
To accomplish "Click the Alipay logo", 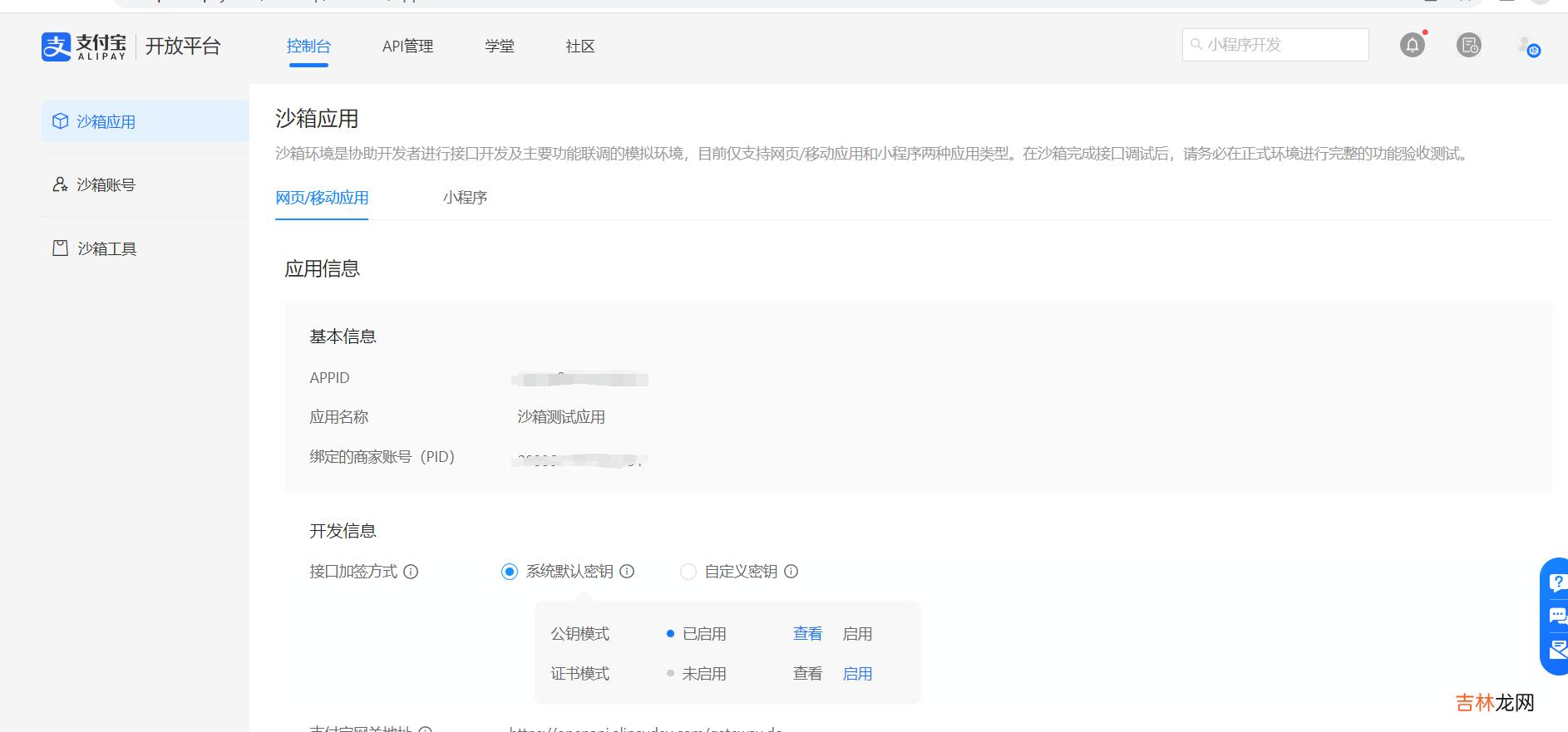I will click(x=84, y=47).
